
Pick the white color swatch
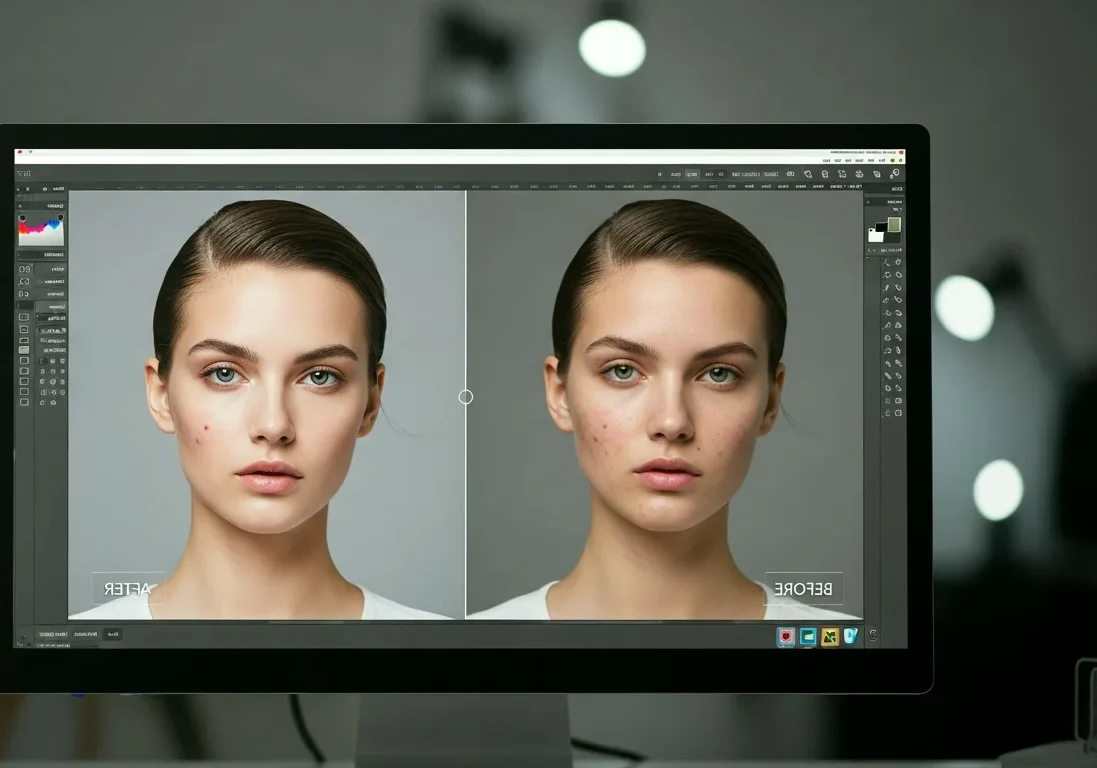click(876, 234)
